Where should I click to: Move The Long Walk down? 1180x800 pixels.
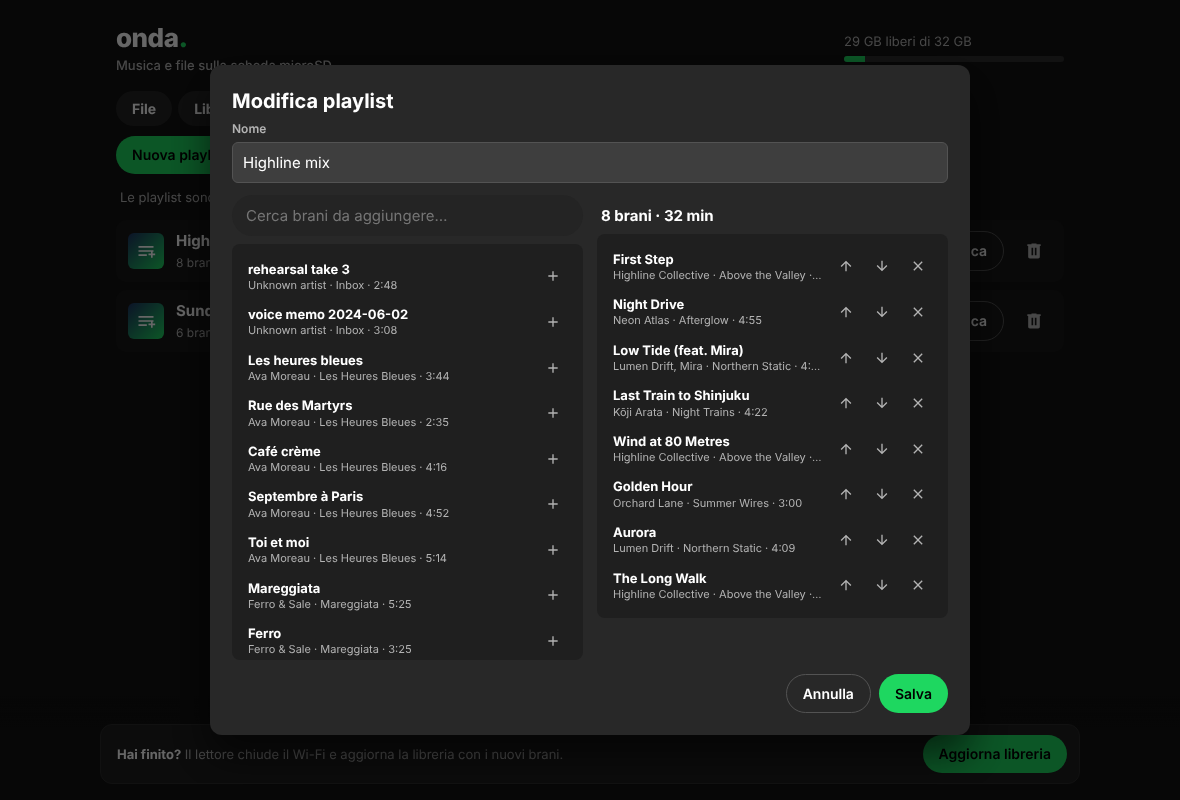click(881, 586)
